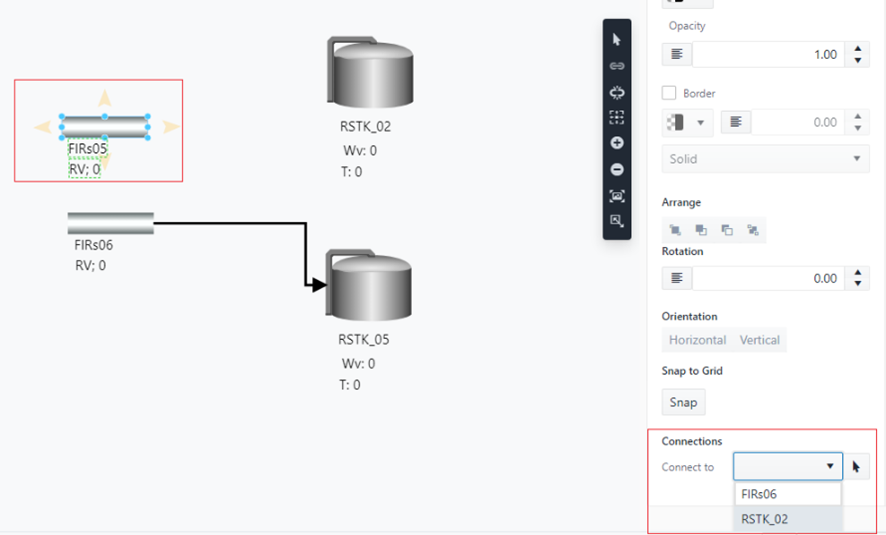Click the break connection tool icon
Viewport: 886px width, 535px height.
click(x=617, y=92)
